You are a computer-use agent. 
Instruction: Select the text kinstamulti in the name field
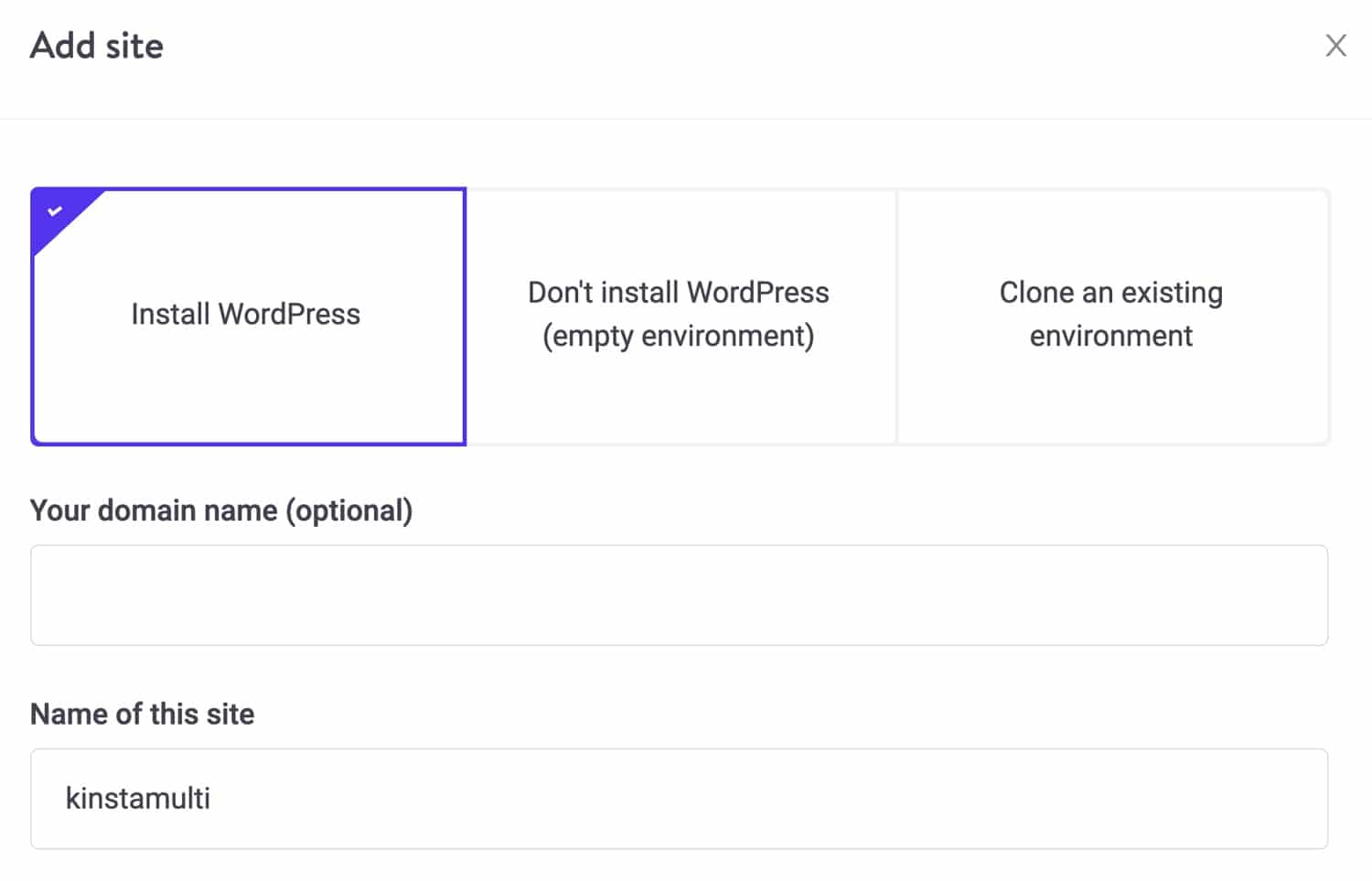pyautogui.click(x=139, y=798)
